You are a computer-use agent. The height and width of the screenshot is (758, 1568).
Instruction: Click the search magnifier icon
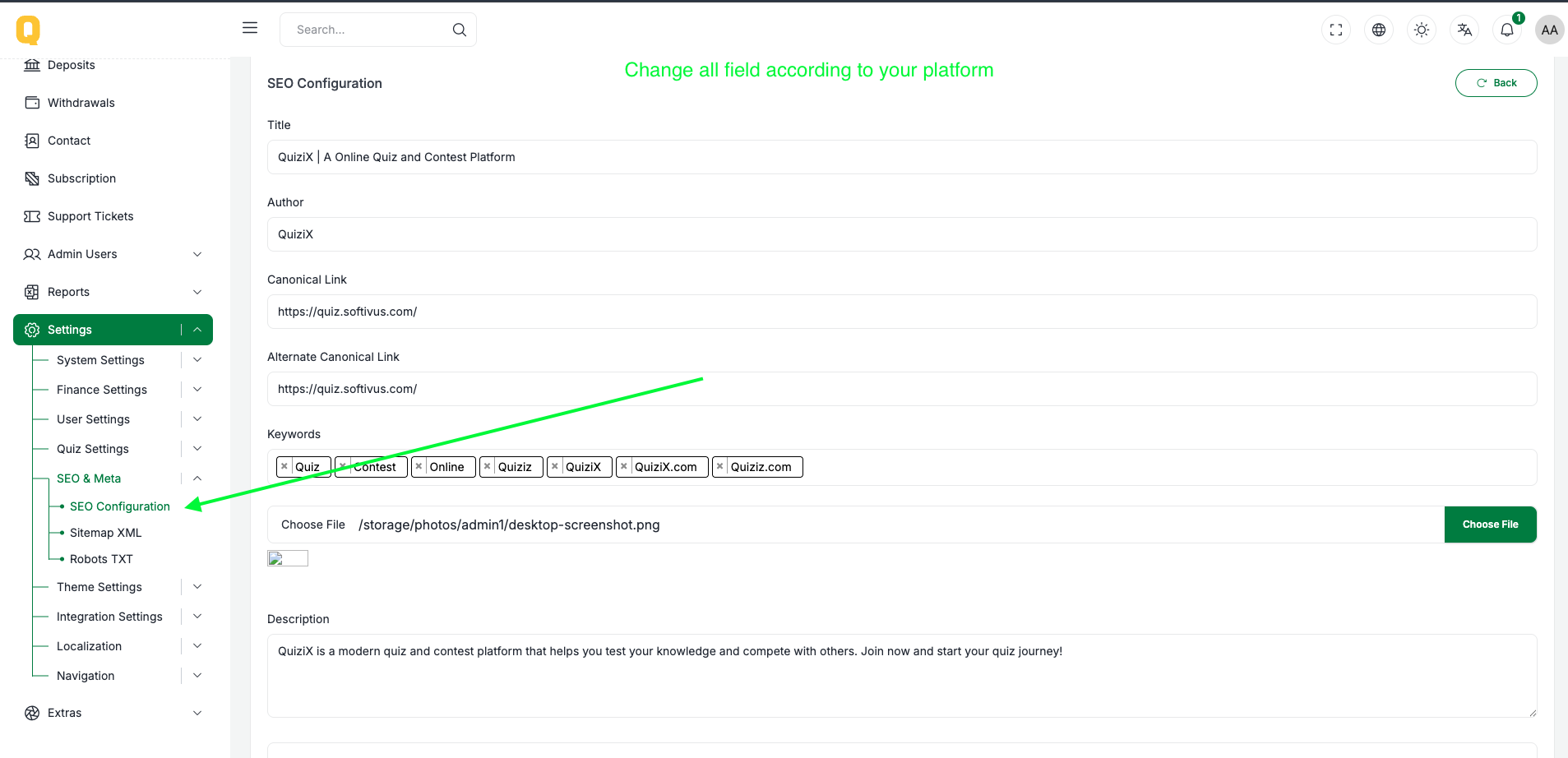[460, 30]
